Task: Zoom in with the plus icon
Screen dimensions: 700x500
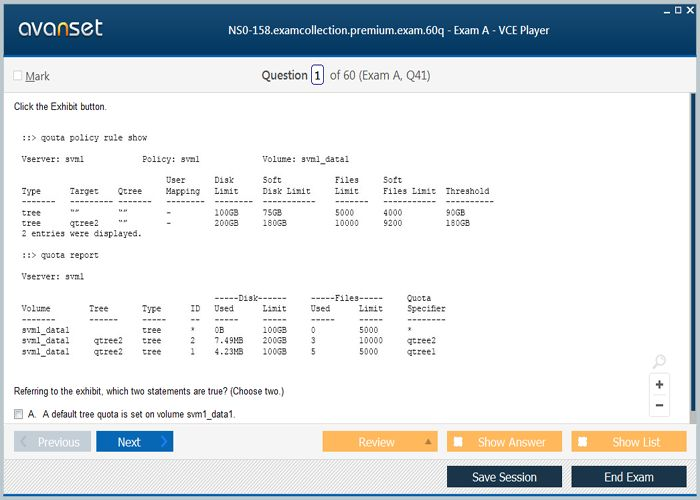Action: pyautogui.click(x=659, y=384)
